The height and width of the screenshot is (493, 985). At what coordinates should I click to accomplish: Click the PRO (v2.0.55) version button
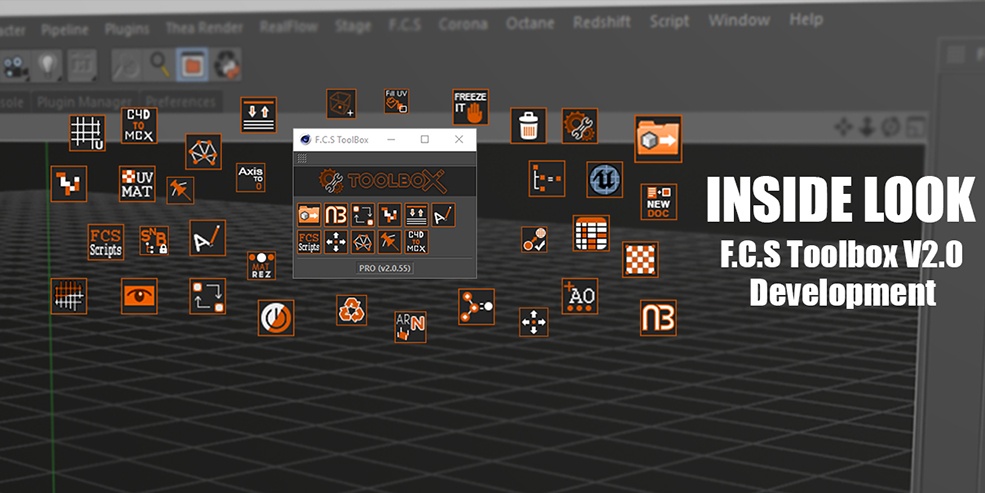[385, 268]
